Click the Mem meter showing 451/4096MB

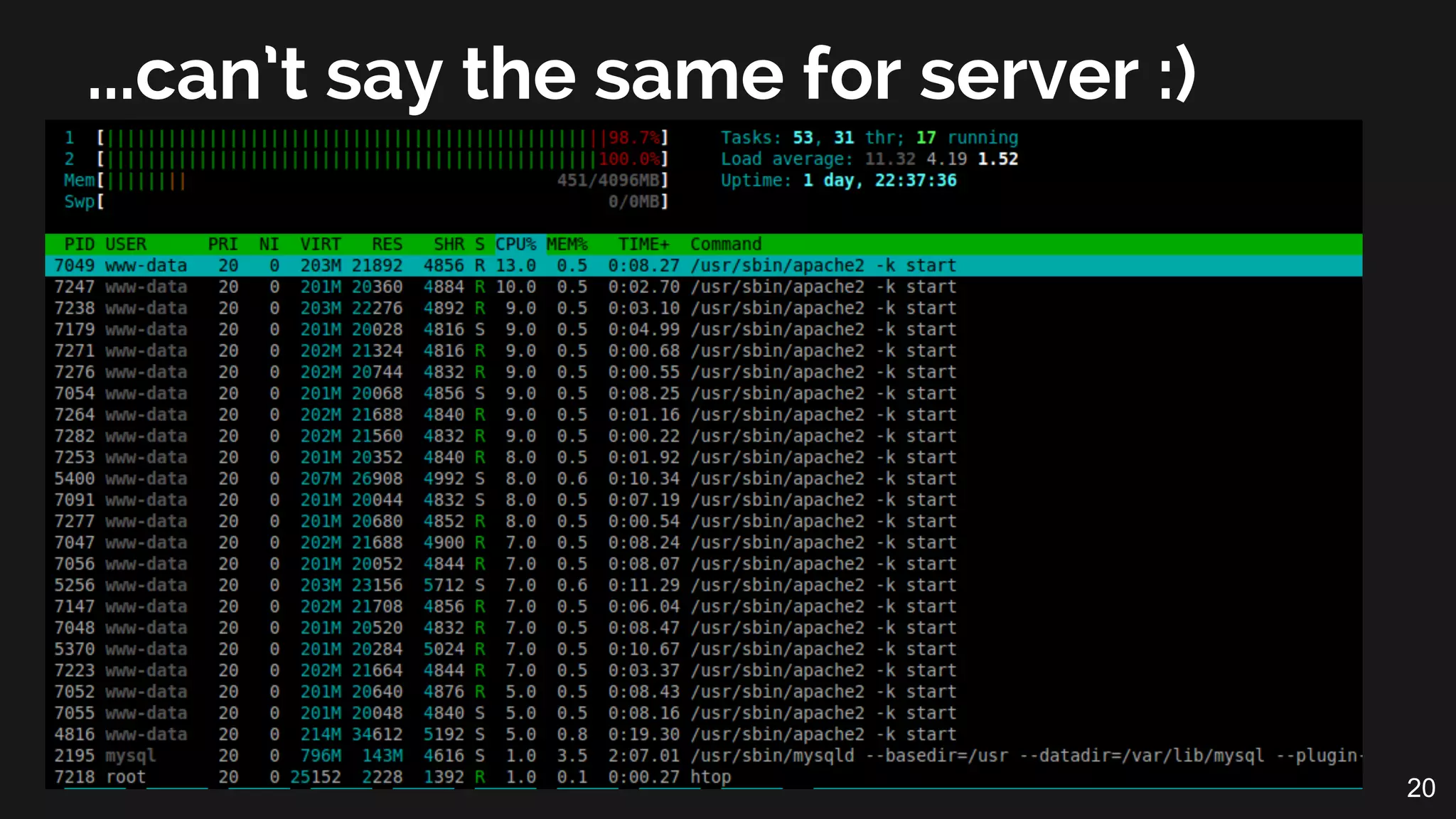(x=366, y=181)
